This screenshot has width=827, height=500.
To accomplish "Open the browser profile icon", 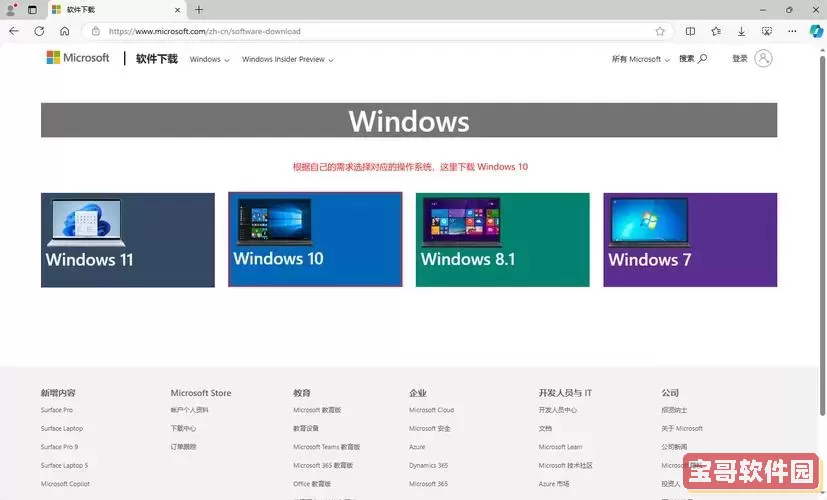I will tap(12, 9).
